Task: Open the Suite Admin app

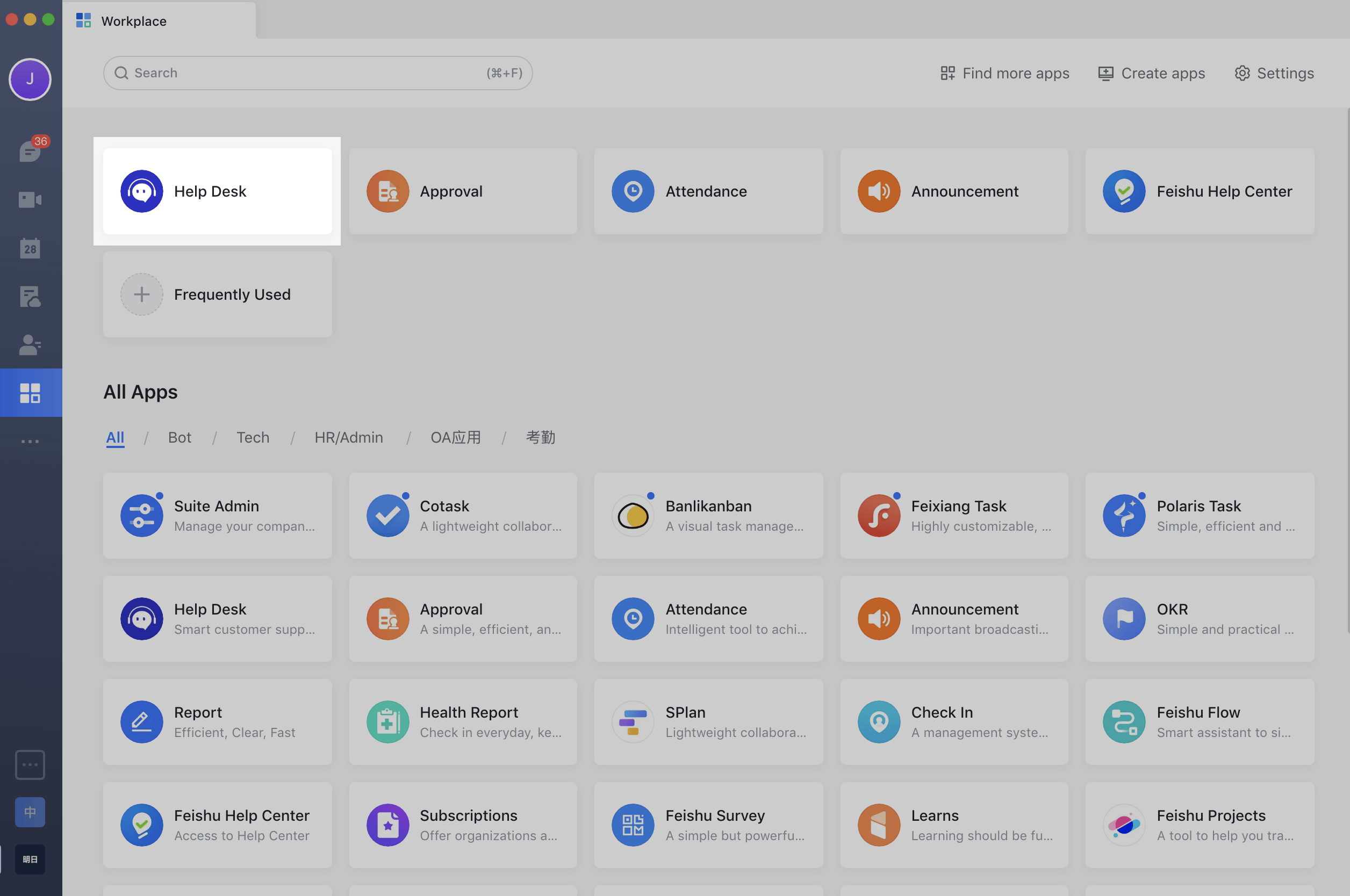Action: point(217,516)
